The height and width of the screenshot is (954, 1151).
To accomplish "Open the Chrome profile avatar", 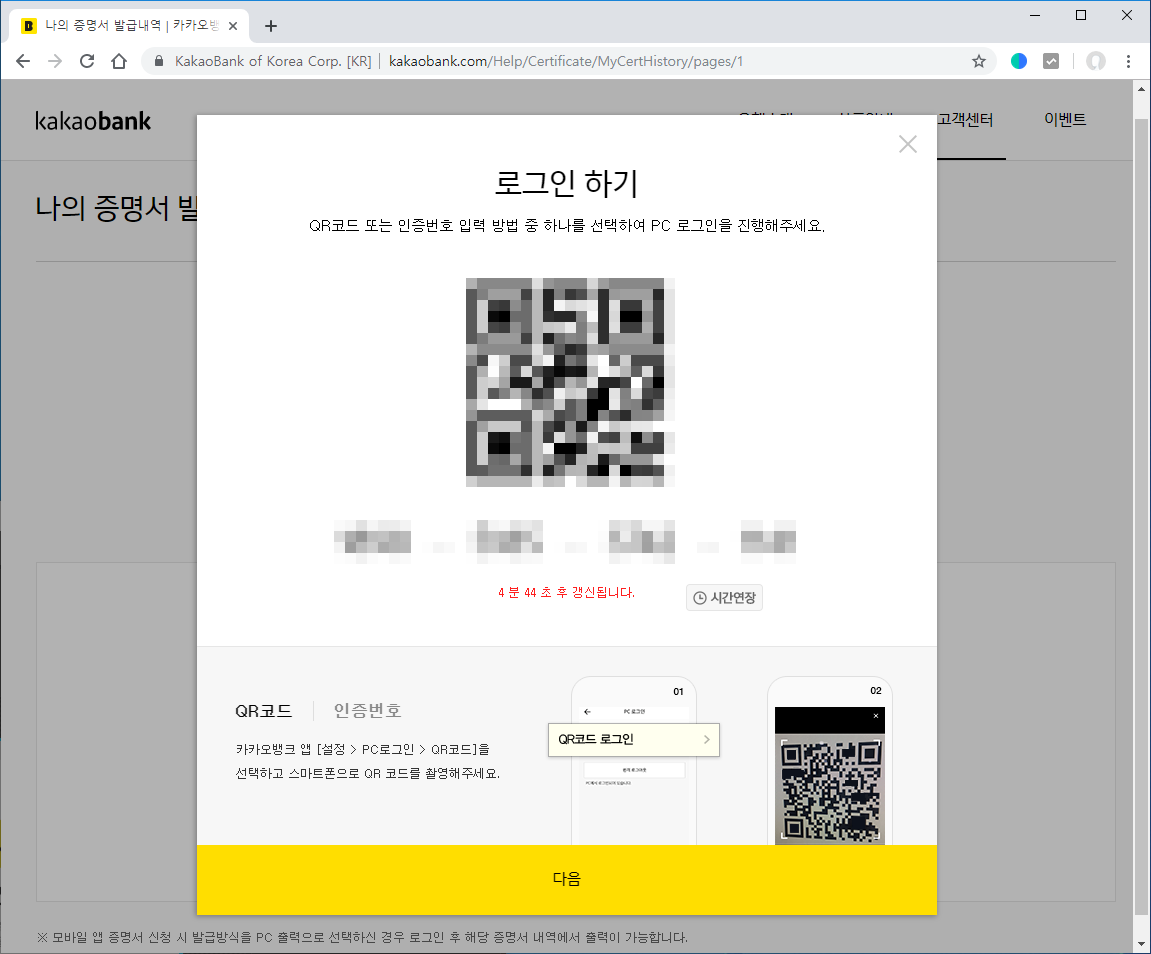I will 1096,61.
